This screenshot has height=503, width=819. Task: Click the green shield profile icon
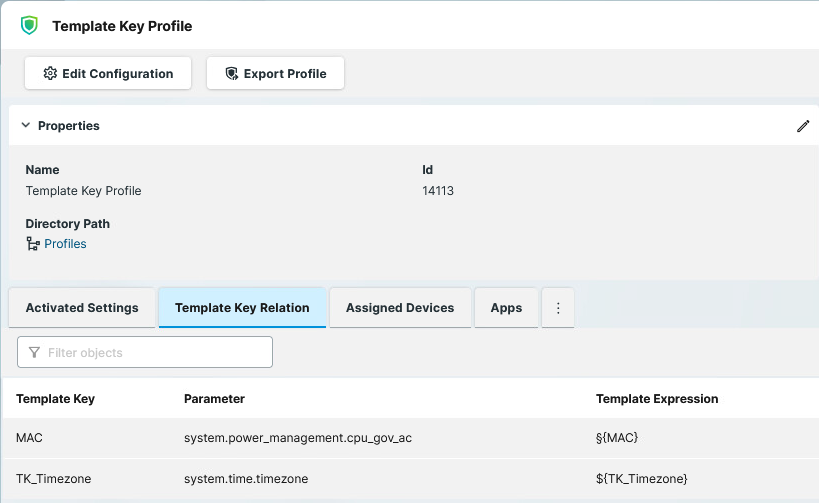(29, 26)
